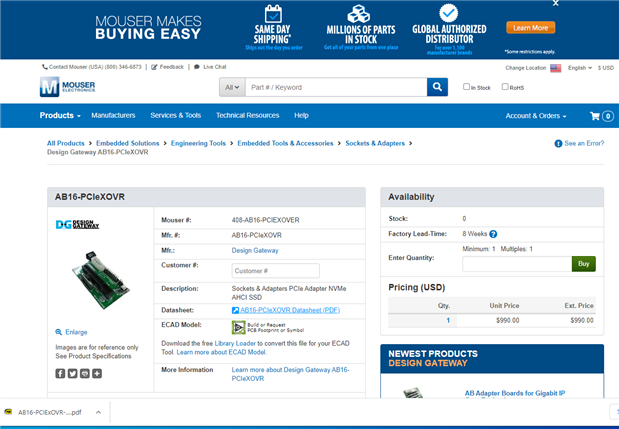Screen dimensions: 619x429
Task: Tick the RoHS checkbox
Action: point(505,87)
